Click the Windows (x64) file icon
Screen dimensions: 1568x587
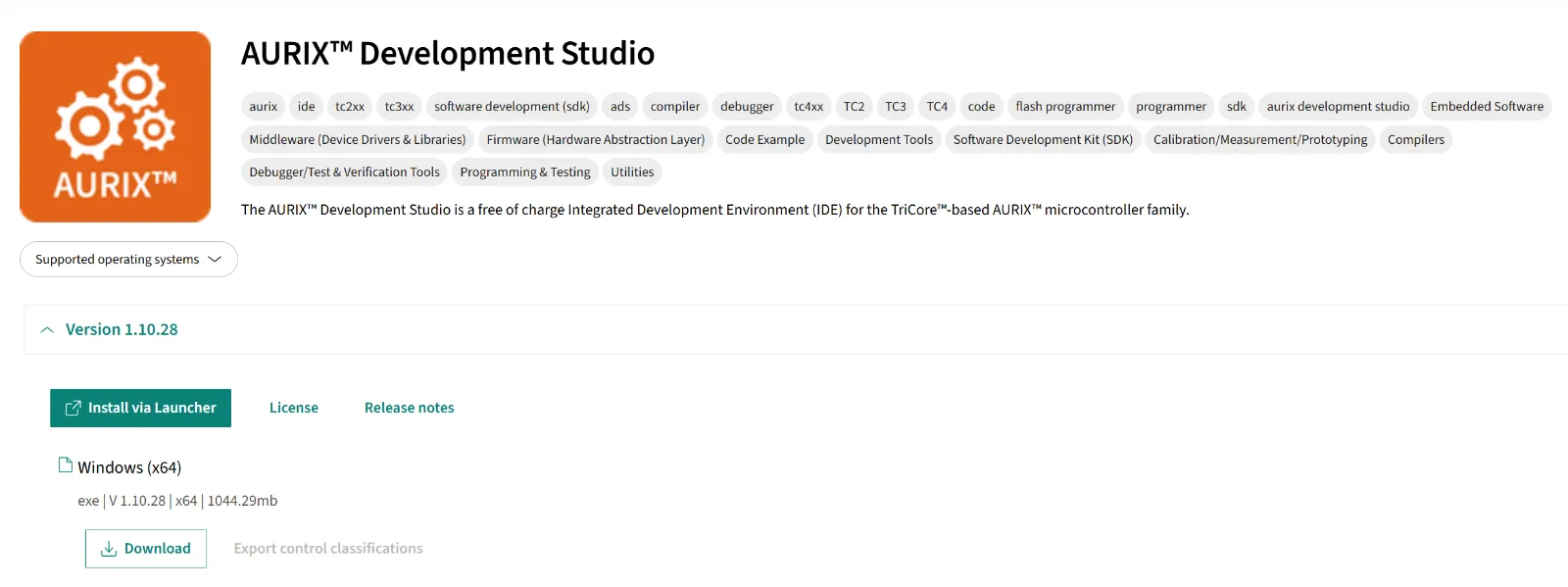point(66,465)
